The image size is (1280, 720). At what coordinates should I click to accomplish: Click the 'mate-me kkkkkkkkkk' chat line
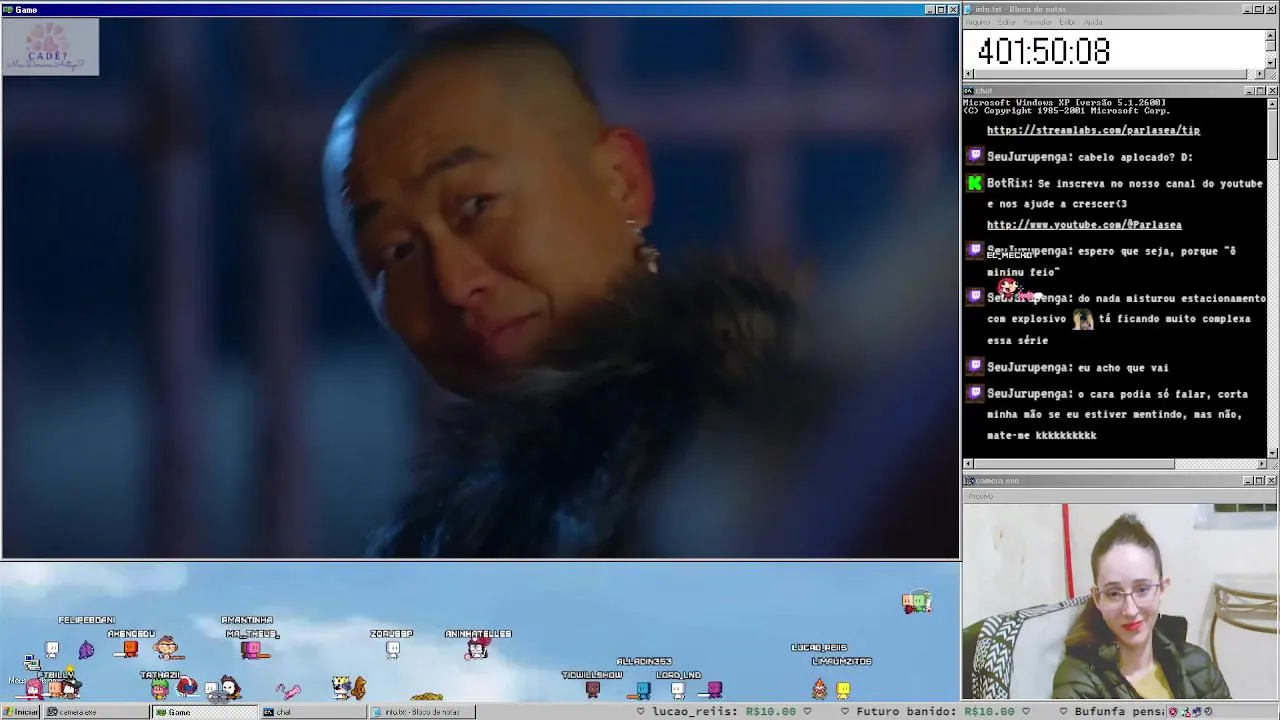point(1041,436)
